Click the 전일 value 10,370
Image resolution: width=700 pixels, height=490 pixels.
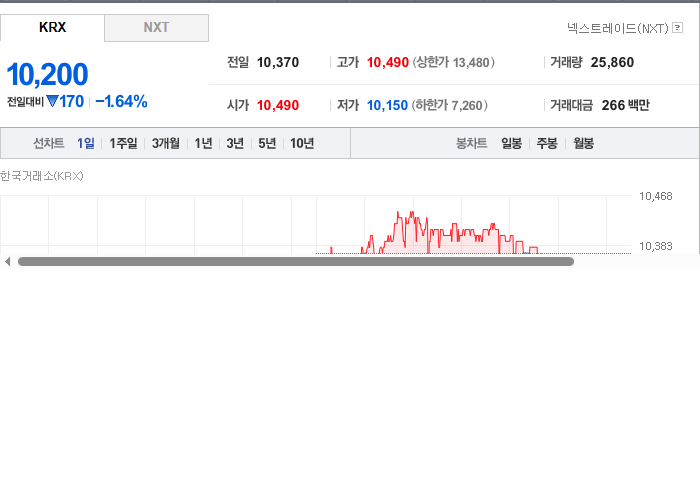click(278, 62)
